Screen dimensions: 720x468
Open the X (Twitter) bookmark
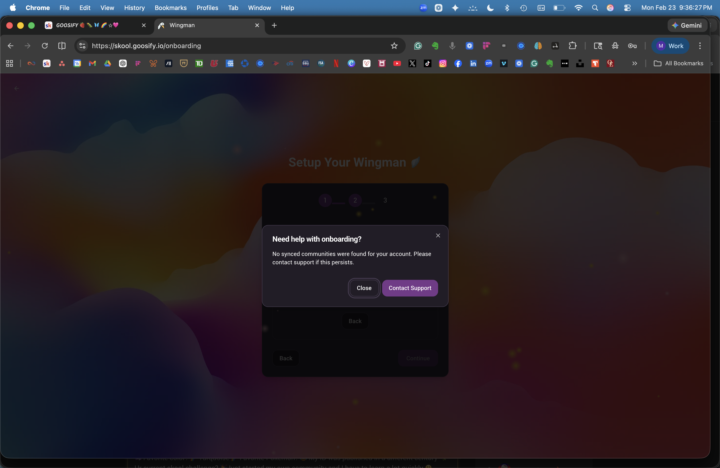point(412,63)
